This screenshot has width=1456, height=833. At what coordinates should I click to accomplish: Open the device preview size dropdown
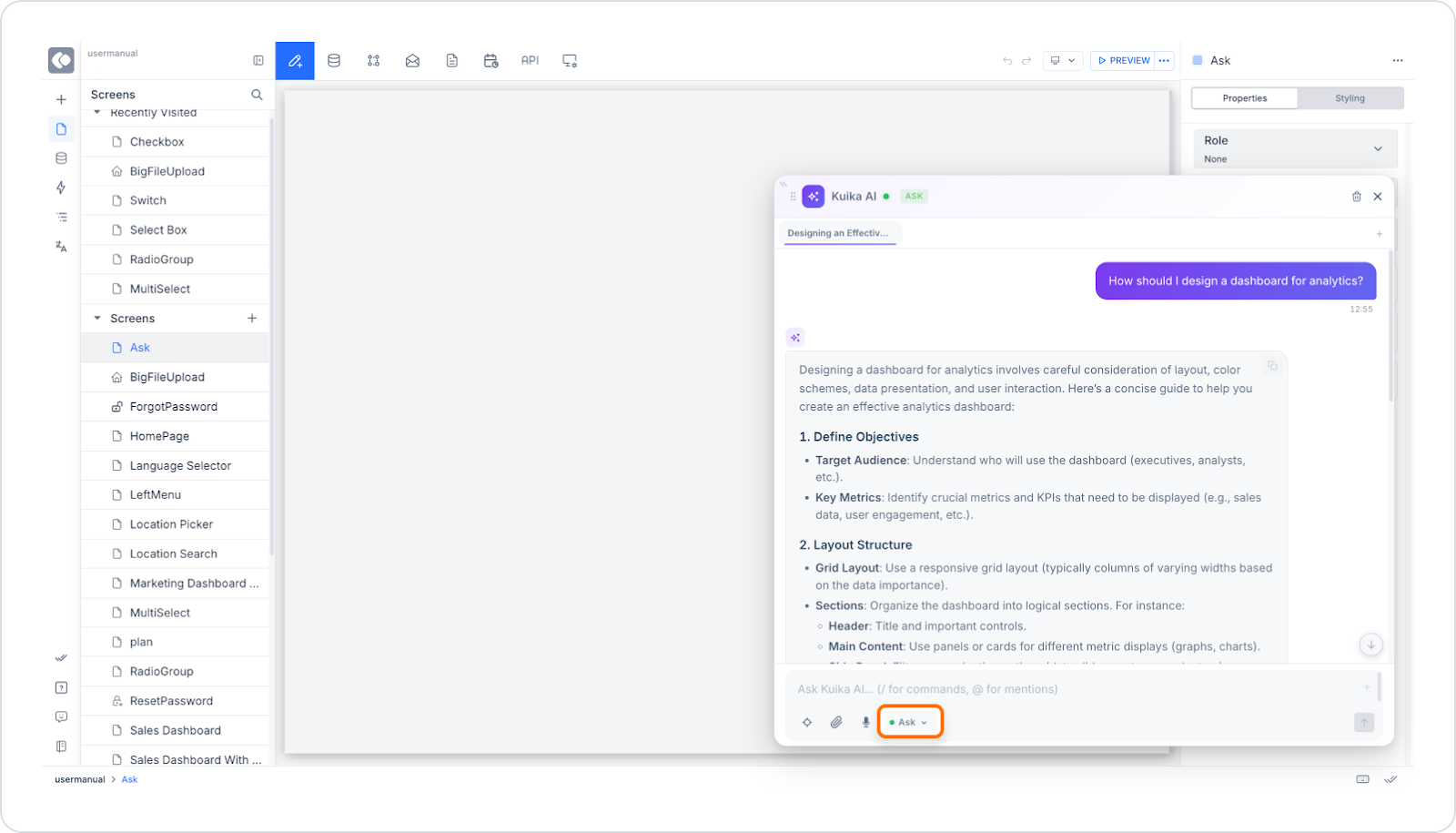point(1062,61)
